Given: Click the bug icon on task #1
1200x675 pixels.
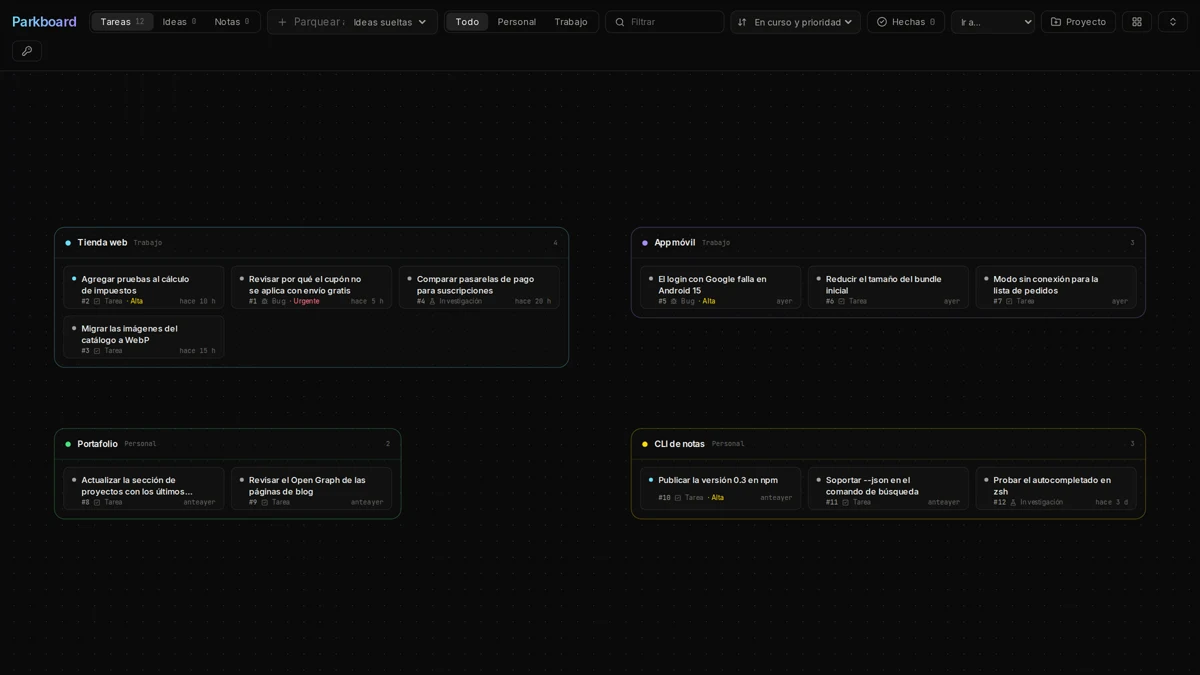Looking at the screenshot, I should pos(264,301).
